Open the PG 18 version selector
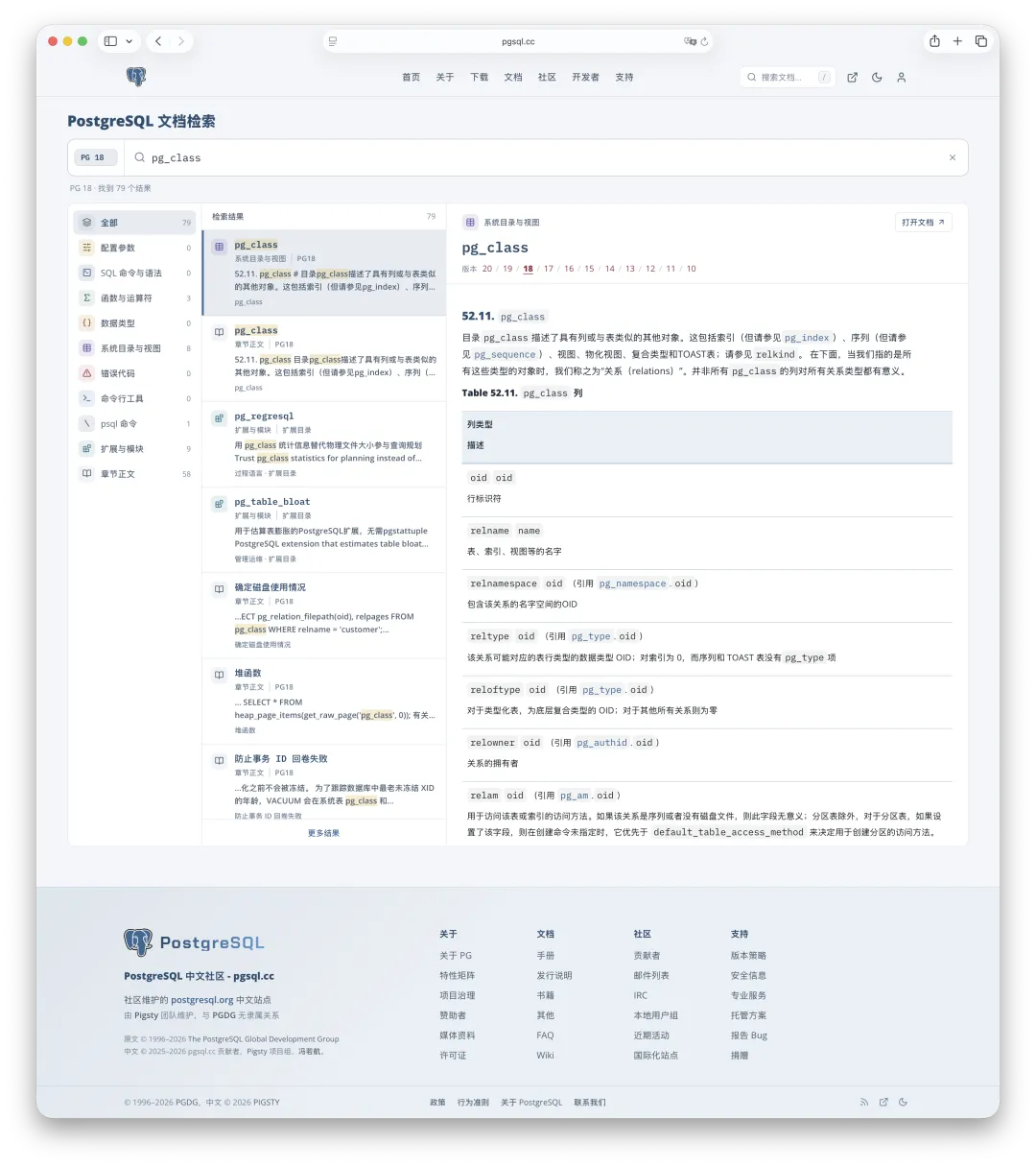This screenshot has height=1166, width=1036. (94, 157)
